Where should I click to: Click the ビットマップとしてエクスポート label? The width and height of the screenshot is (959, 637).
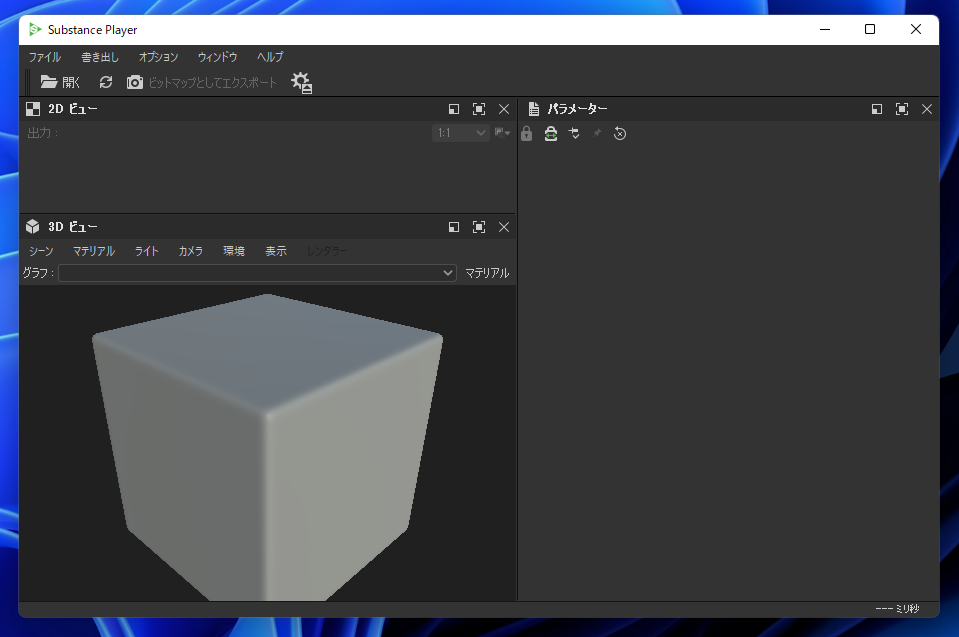(x=212, y=83)
